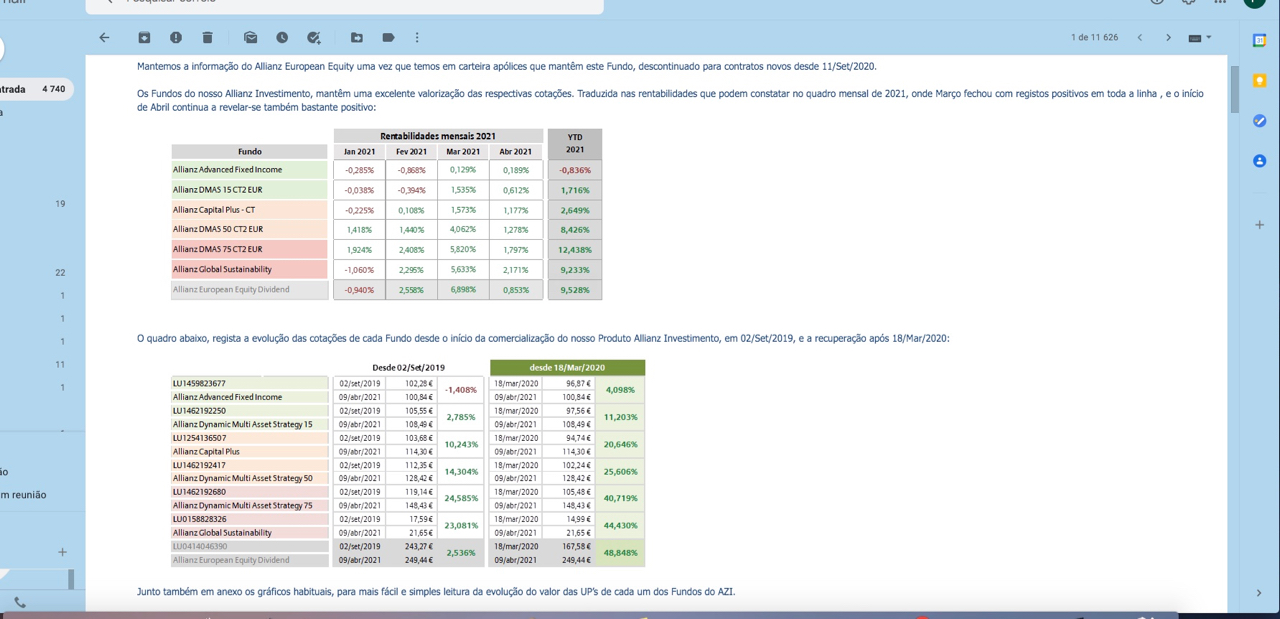The width and height of the screenshot is (1280, 619).
Task: Open the three-dot more options menu
Action: click(x=417, y=38)
